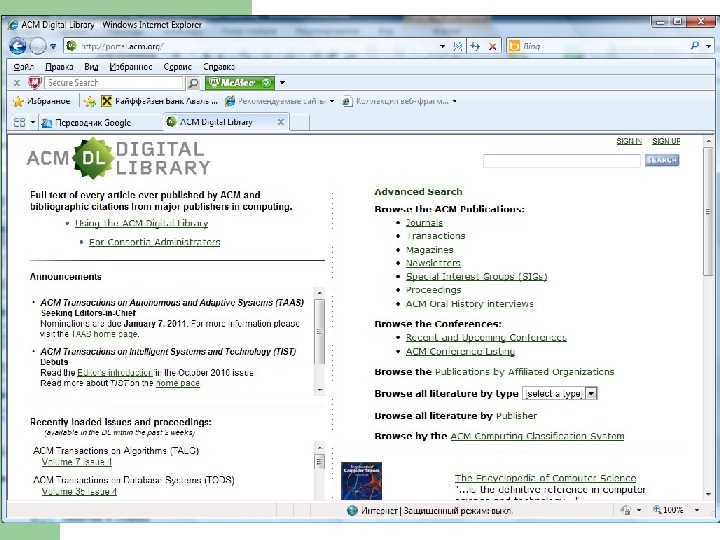Switch to Переводчик Google tab
Viewport: 720px width, 540px height.
(x=101, y=123)
